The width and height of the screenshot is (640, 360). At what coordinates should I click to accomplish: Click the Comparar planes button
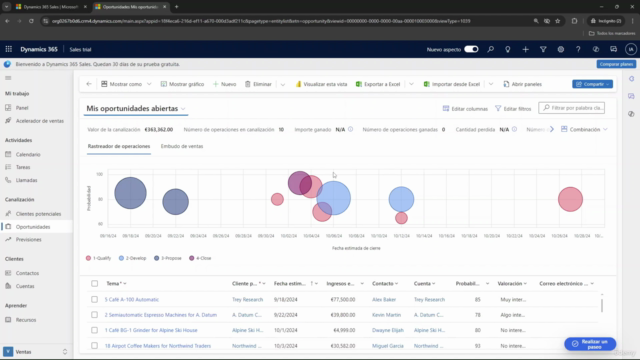coord(616,64)
